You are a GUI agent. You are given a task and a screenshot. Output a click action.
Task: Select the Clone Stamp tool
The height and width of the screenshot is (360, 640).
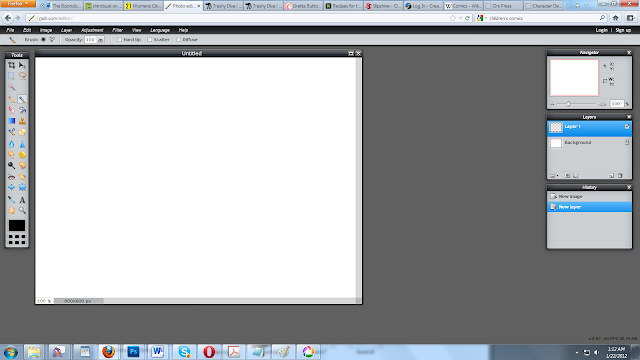[22, 121]
